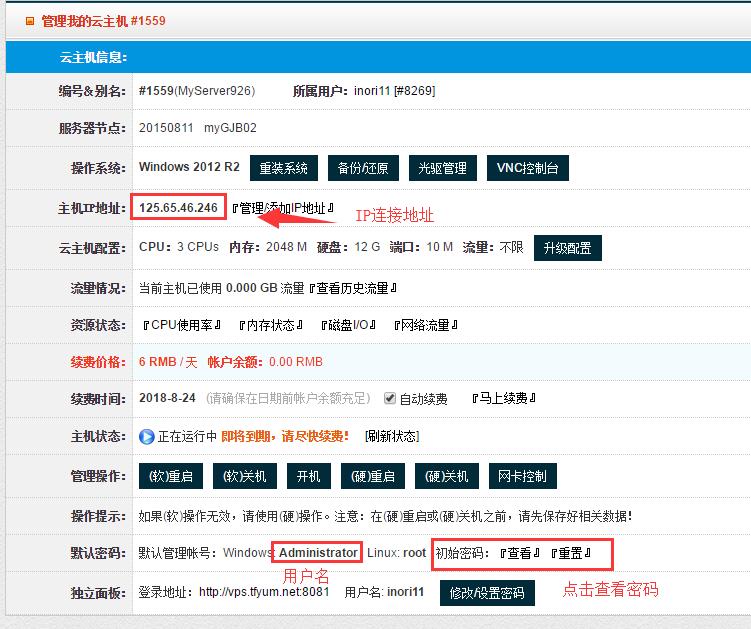Open the 网络流量 link
This screenshot has width=751, height=629.
pyautogui.click(x=426, y=325)
